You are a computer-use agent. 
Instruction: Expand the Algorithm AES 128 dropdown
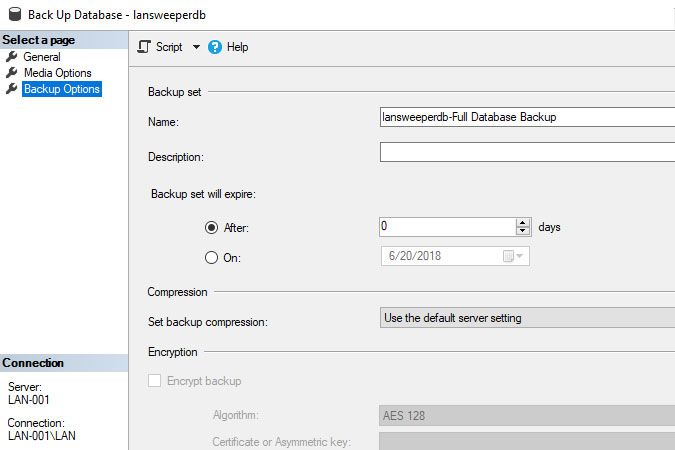coord(527,414)
